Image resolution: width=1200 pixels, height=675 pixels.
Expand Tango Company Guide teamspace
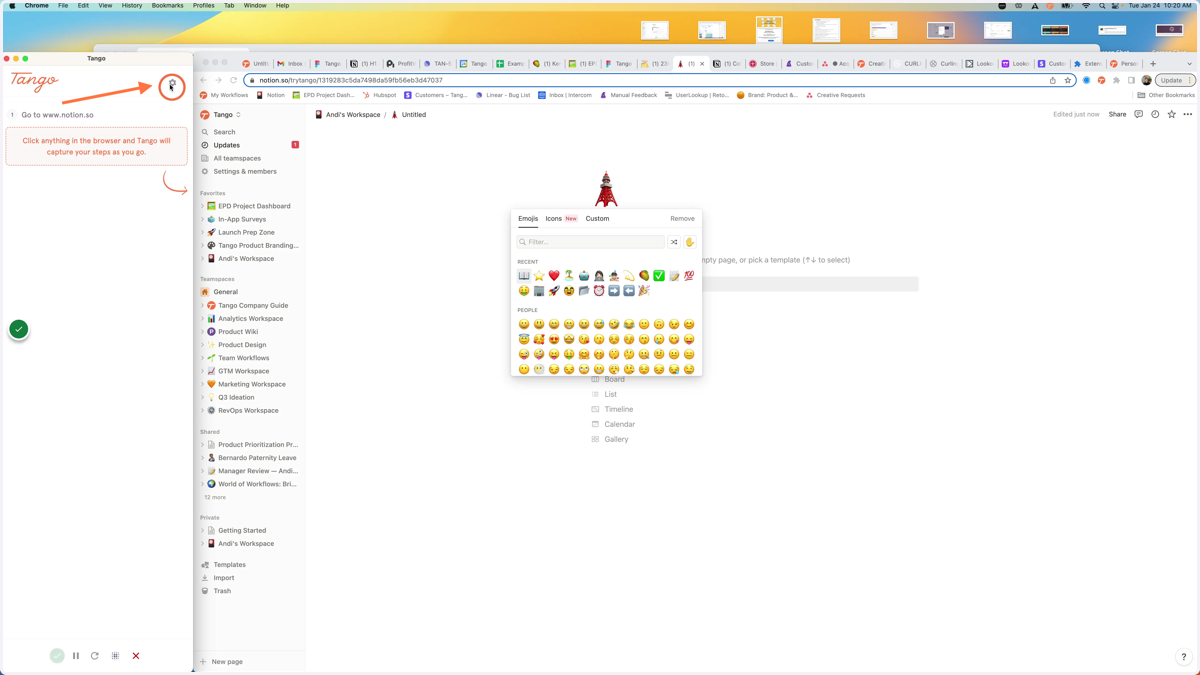pyautogui.click(x=202, y=305)
